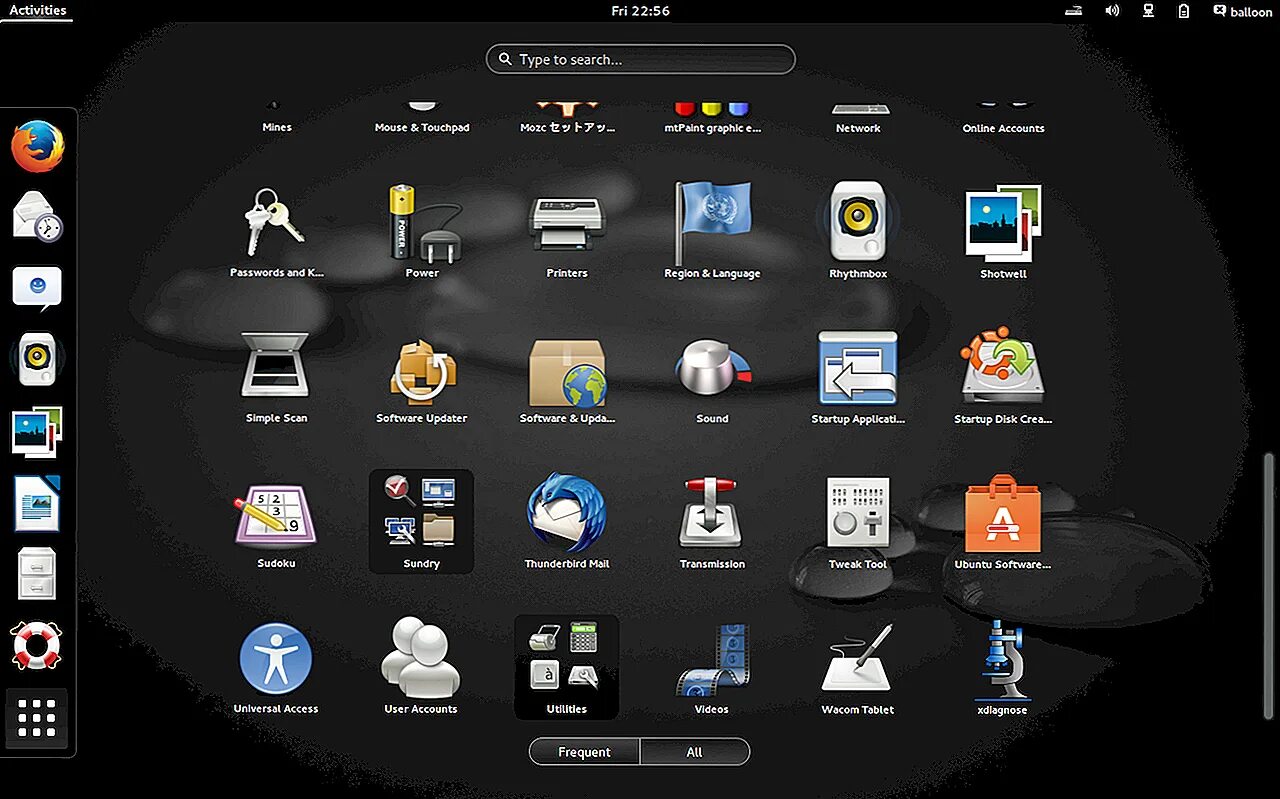This screenshot has width=1280, height=799.
Task: Launch LibreOffice Writer from dash
Action: click(38, 503)
